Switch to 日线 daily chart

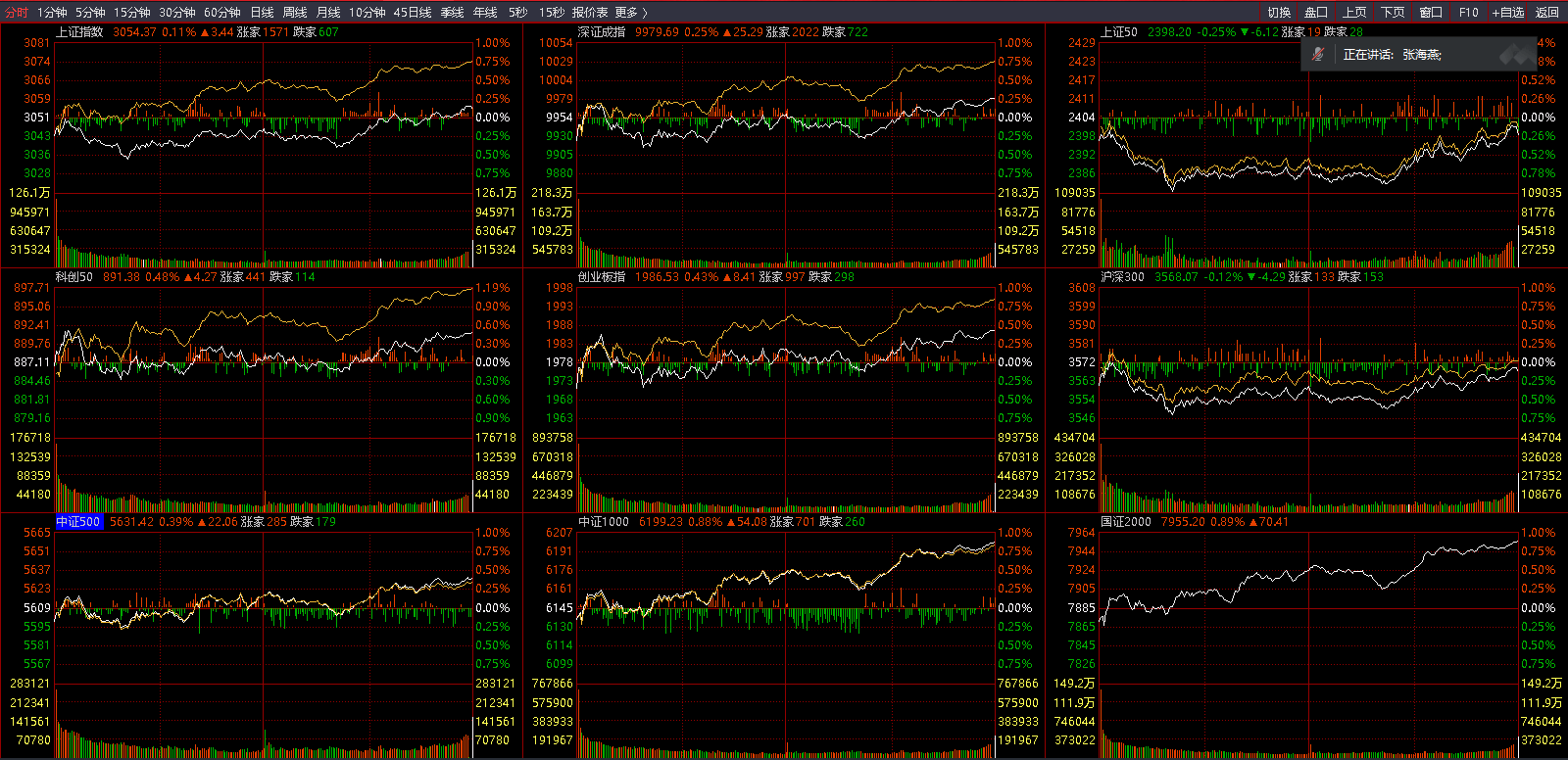(x=262, y=12)
